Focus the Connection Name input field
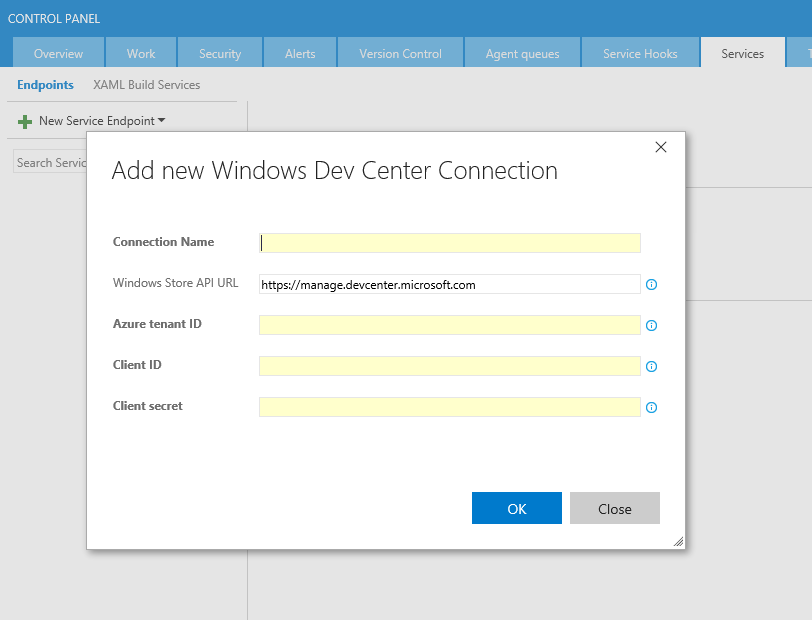Viewport: 812px width, 620px height. [450, 243]
